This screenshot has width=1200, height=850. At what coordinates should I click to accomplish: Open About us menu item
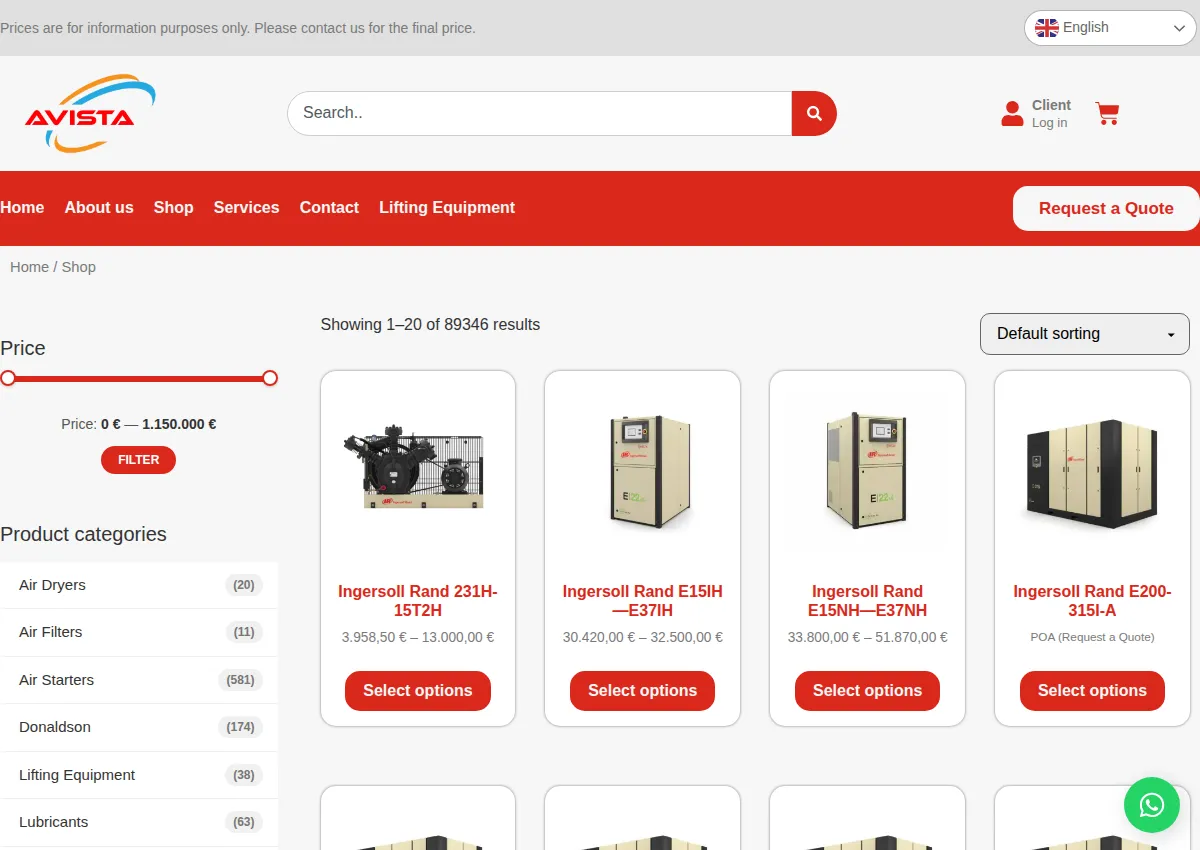[99, 208]
